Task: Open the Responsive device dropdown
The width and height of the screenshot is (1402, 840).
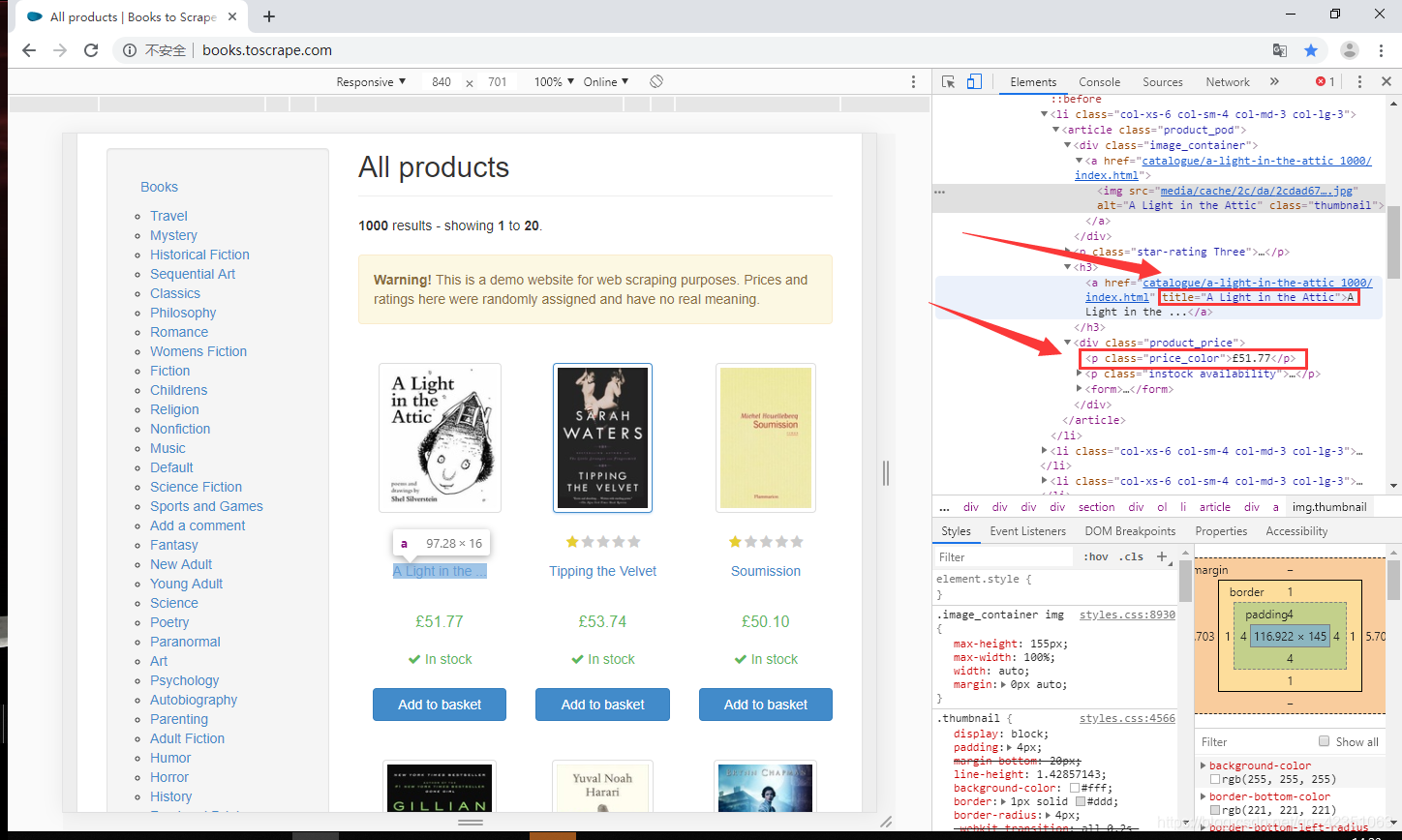Action: point(371,82)
